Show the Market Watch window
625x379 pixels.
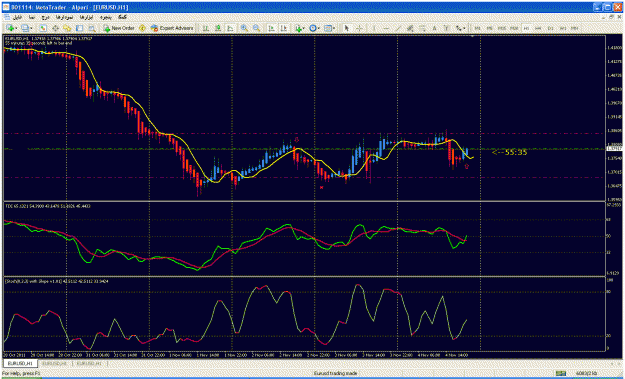tap(43, 28)
